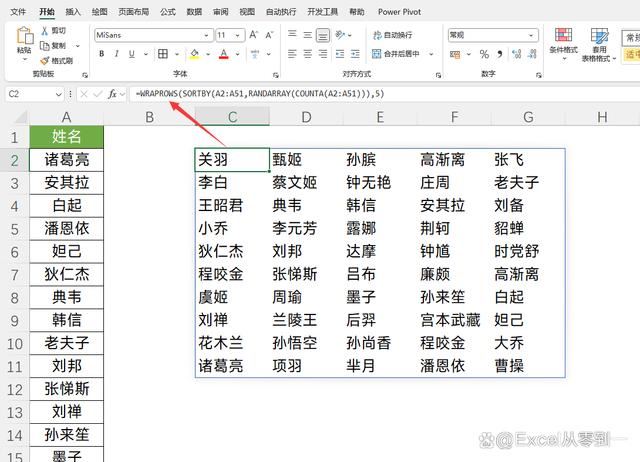Click in the formula bar WRAPROWS formula
The height and width of the screenshot is (462, 640).
pos(260,94)
